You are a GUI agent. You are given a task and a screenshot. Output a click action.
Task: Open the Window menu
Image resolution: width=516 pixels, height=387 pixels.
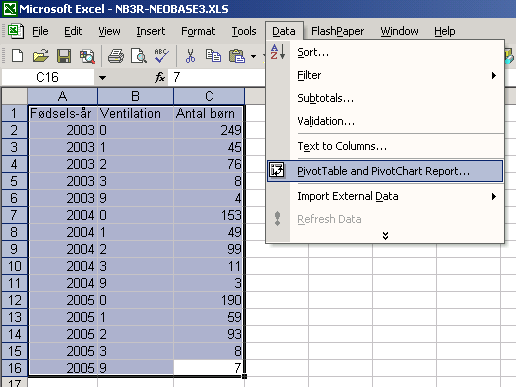point(399,31)
